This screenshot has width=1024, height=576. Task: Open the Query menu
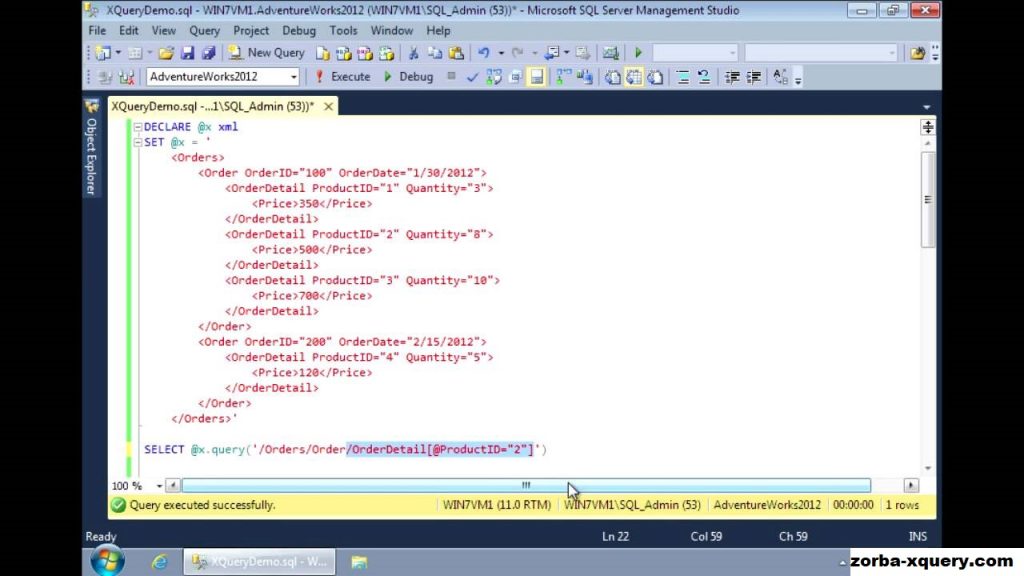click(x=204, y=31)
